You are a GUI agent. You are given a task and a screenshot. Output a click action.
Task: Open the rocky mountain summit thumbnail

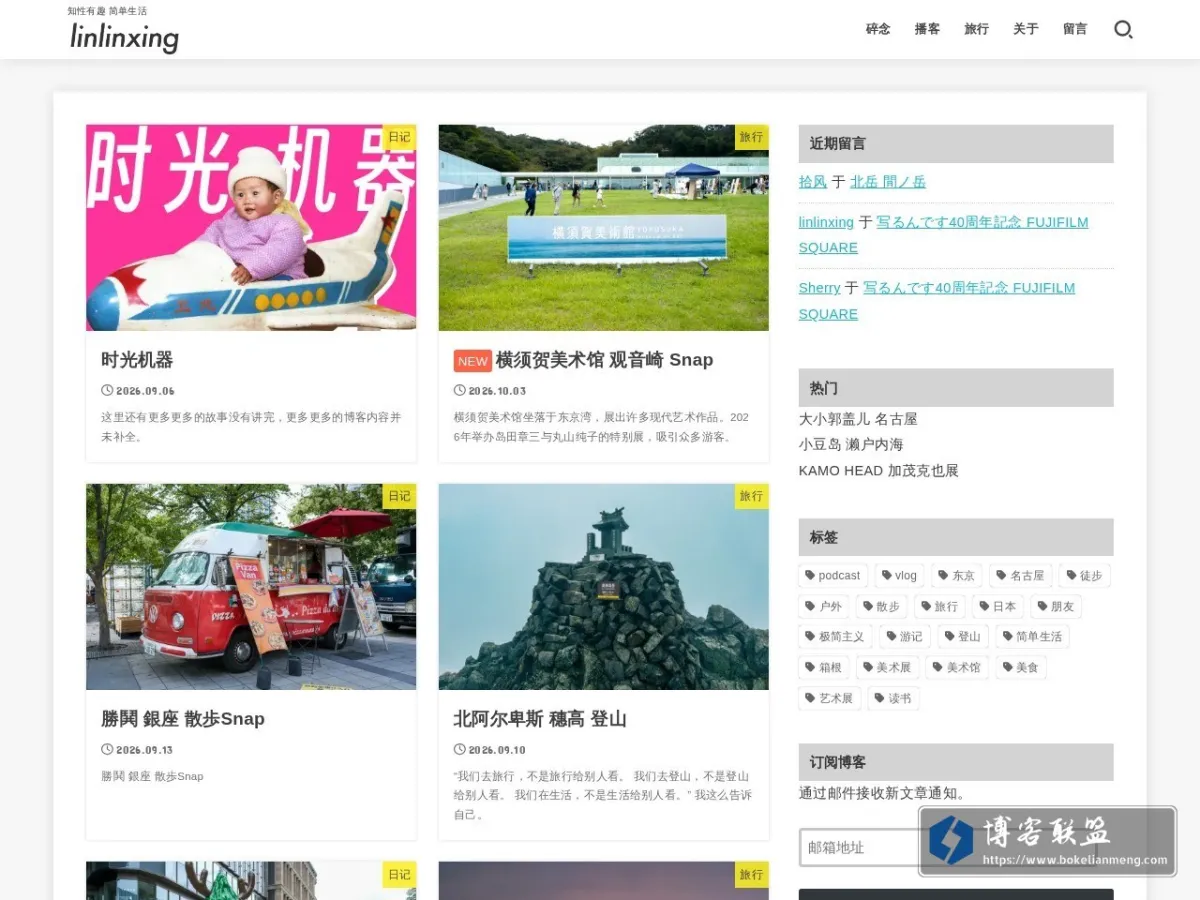[604, 587]
